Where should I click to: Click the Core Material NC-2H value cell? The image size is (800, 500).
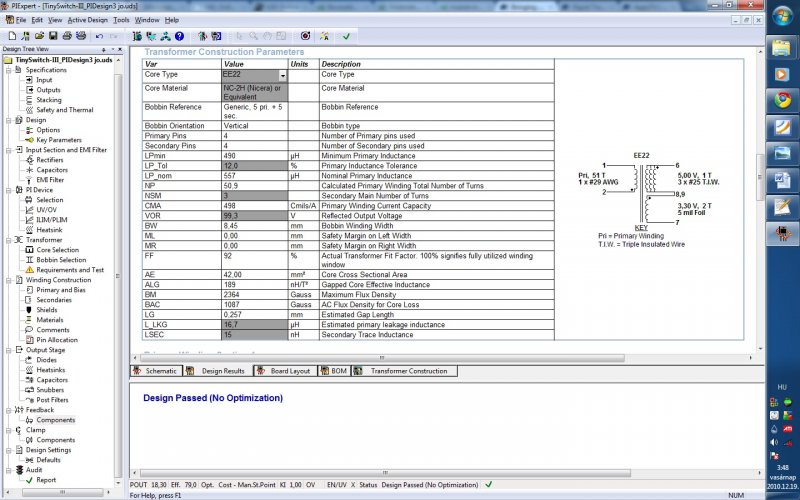[x=255, y=92]
